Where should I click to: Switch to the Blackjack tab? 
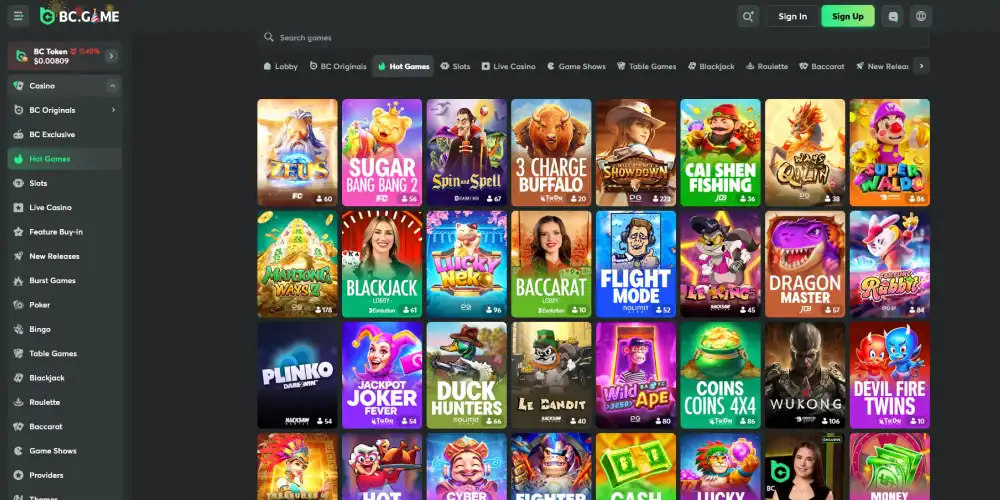[x=711, y=66]
